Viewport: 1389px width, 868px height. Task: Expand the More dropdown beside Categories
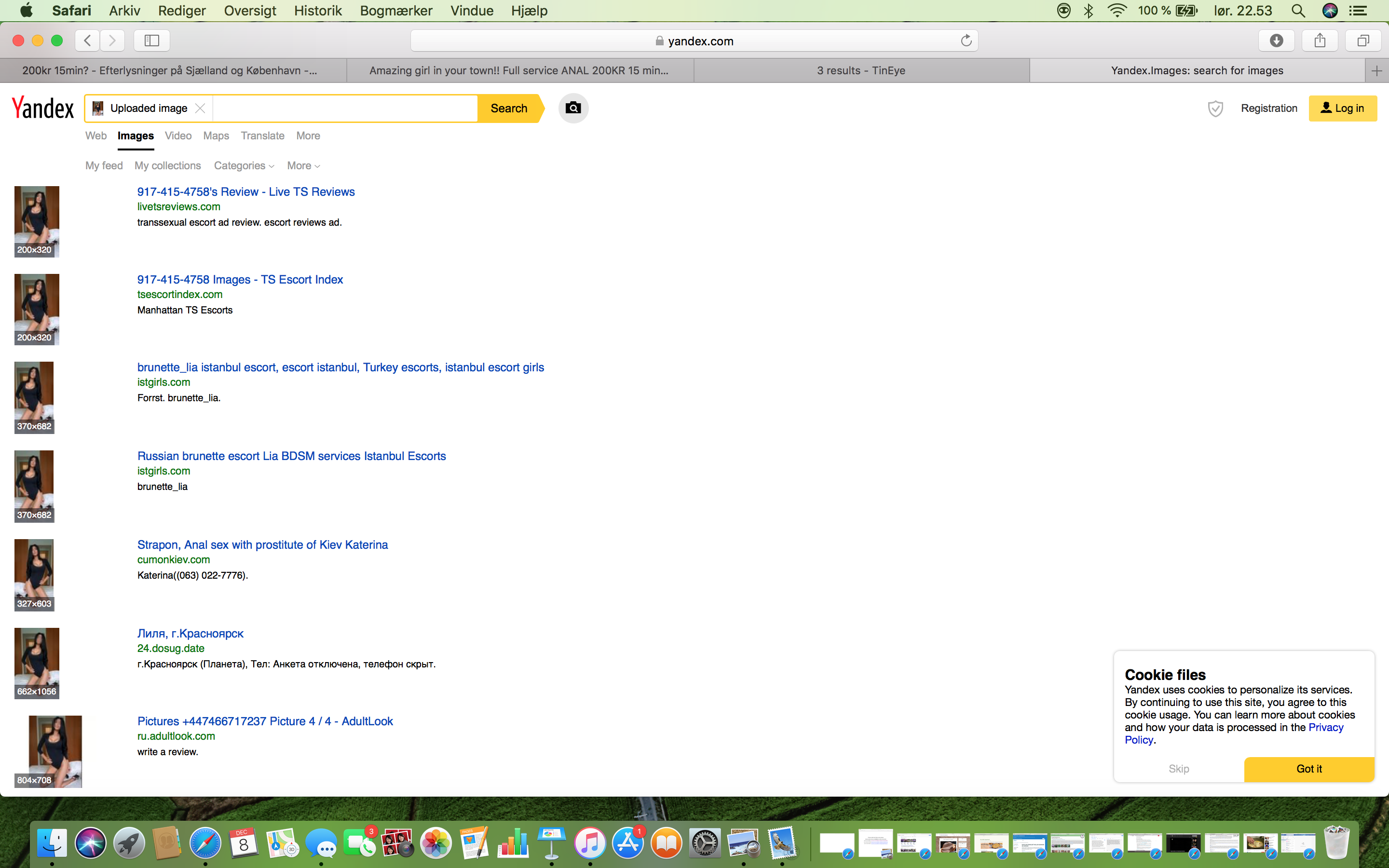click(303, 165)
